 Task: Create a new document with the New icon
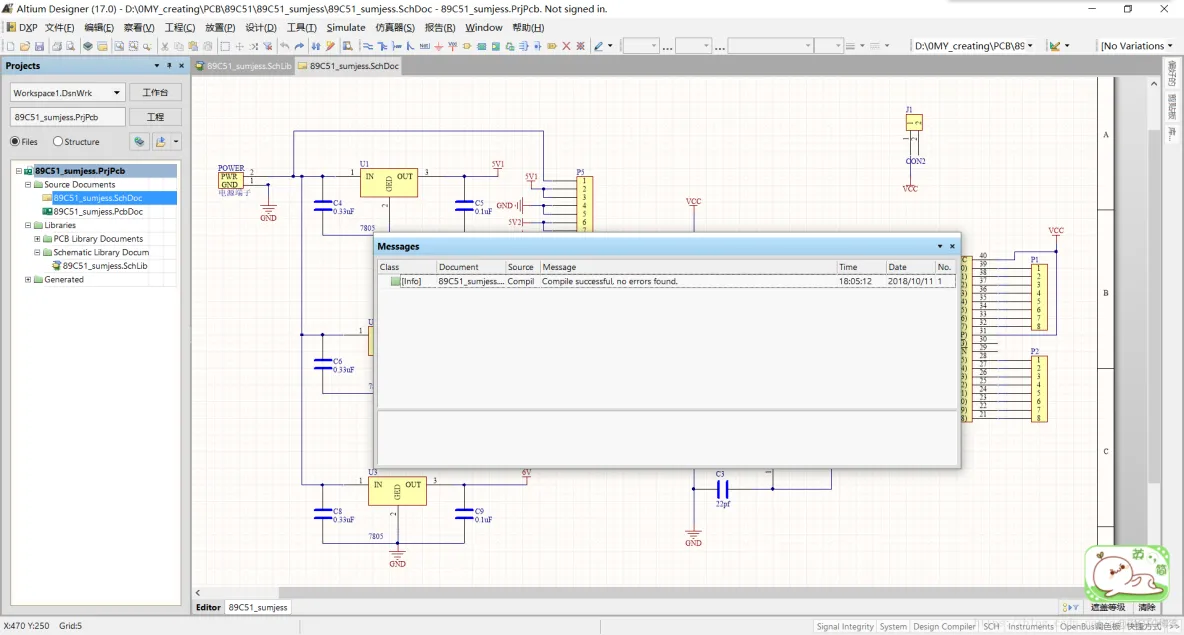pos(10,46)
